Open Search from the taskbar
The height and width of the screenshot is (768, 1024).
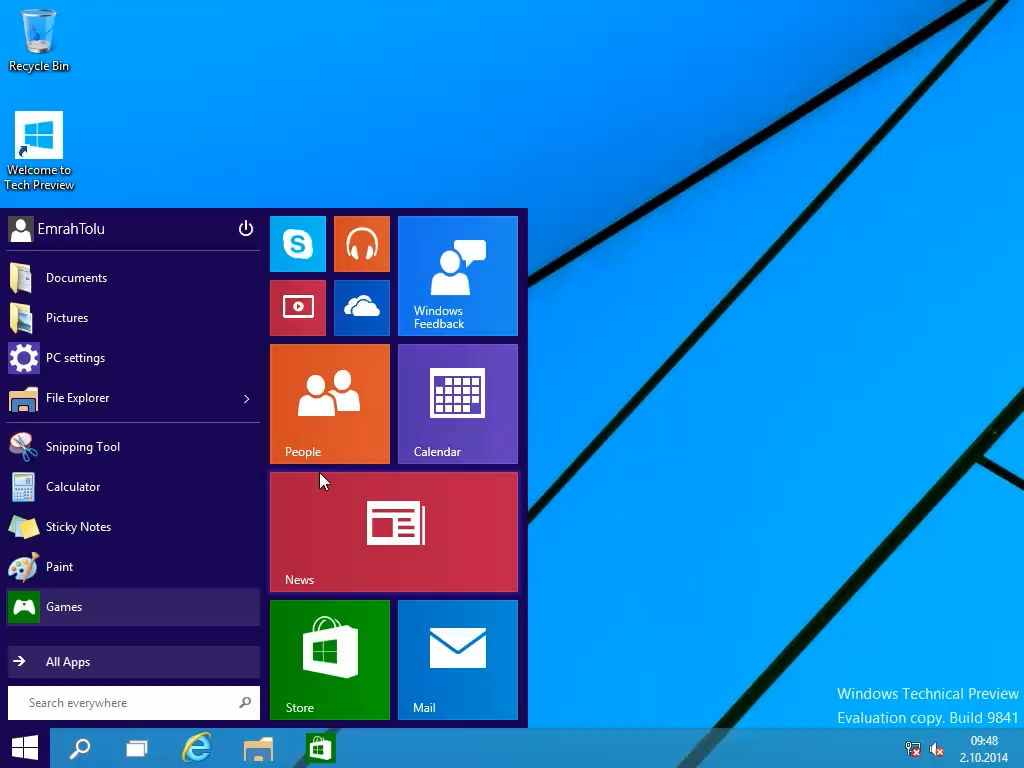pyautogui.click(x=80, y=748)
